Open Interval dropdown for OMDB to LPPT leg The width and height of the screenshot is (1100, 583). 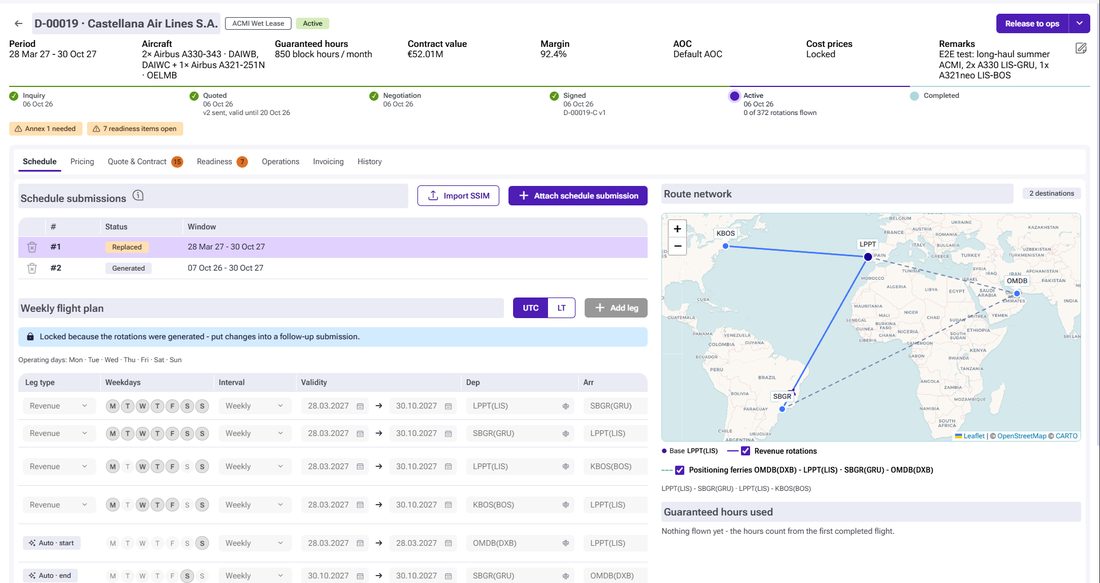(x=255, y=543)
